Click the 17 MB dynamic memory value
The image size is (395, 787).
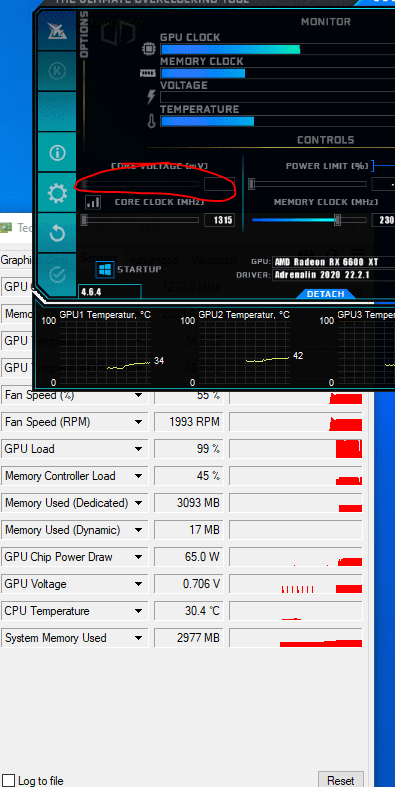pyautogui.click(x=189, y=531)
